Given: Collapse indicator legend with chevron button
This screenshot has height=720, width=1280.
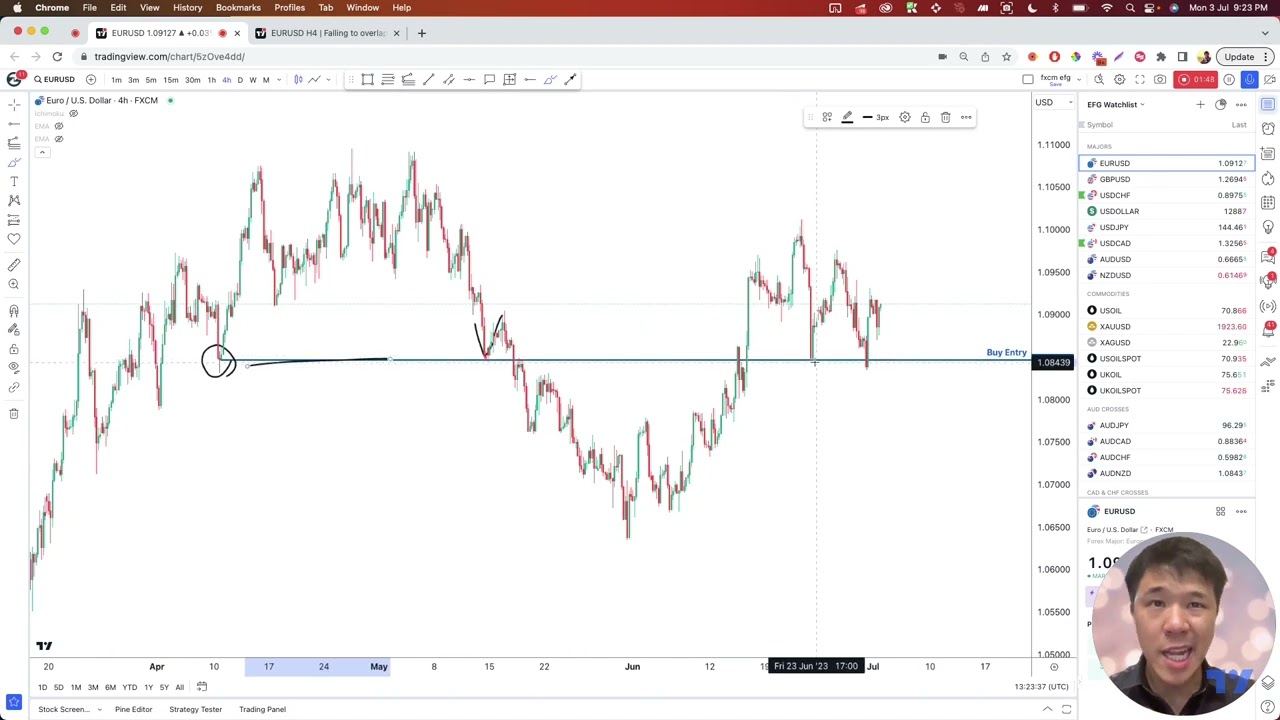Looking at the screenshot, I should click(43, 152).
